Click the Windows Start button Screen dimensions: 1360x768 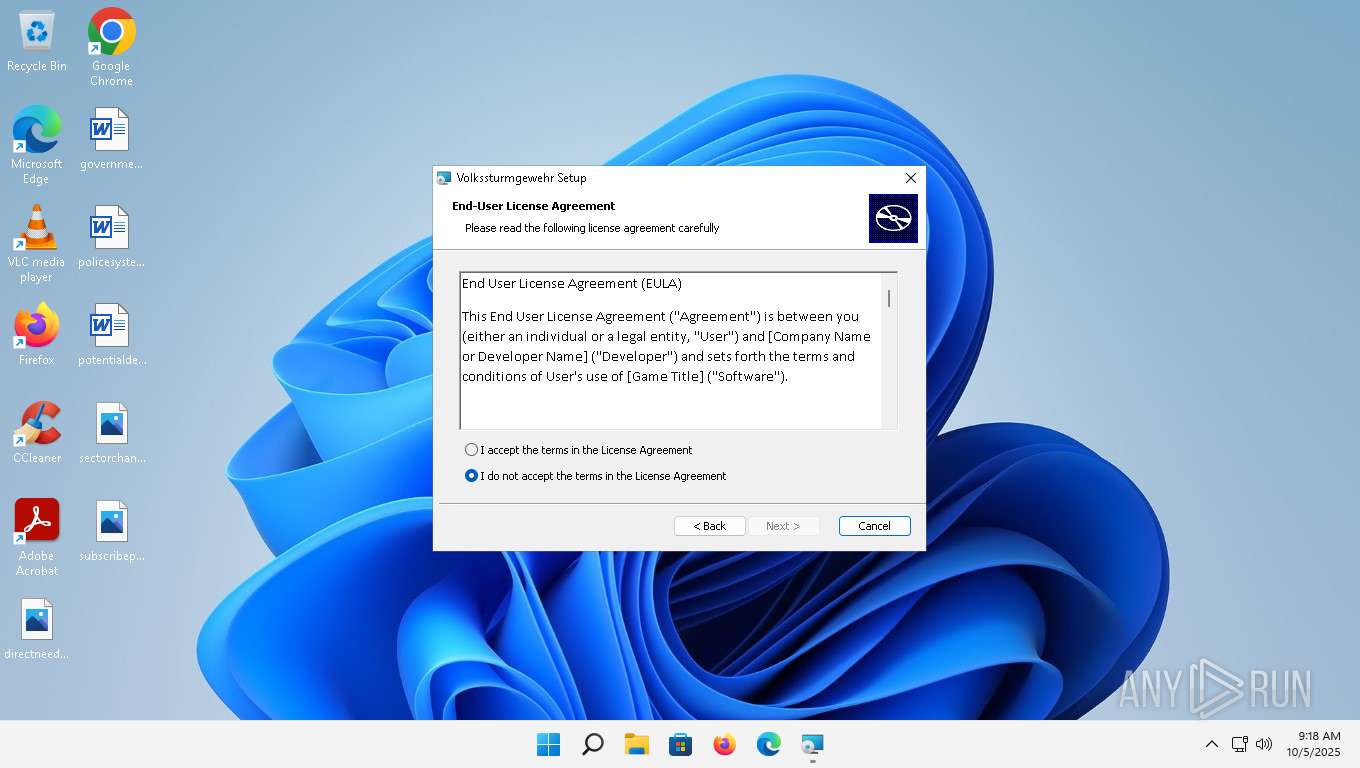pyautogui.click(x=548, y=744)
